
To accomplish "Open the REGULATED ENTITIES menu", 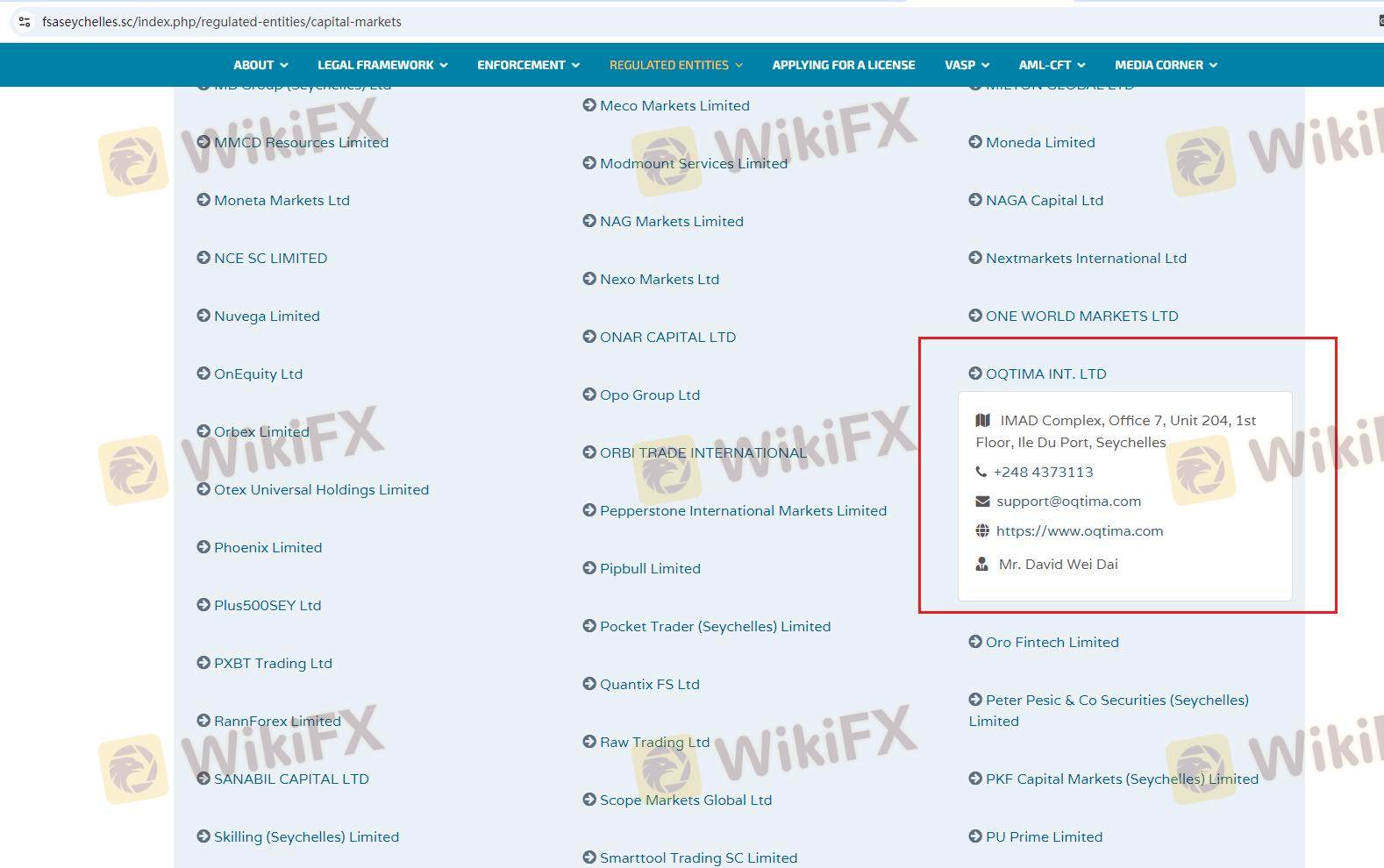I will click(675, 65).
